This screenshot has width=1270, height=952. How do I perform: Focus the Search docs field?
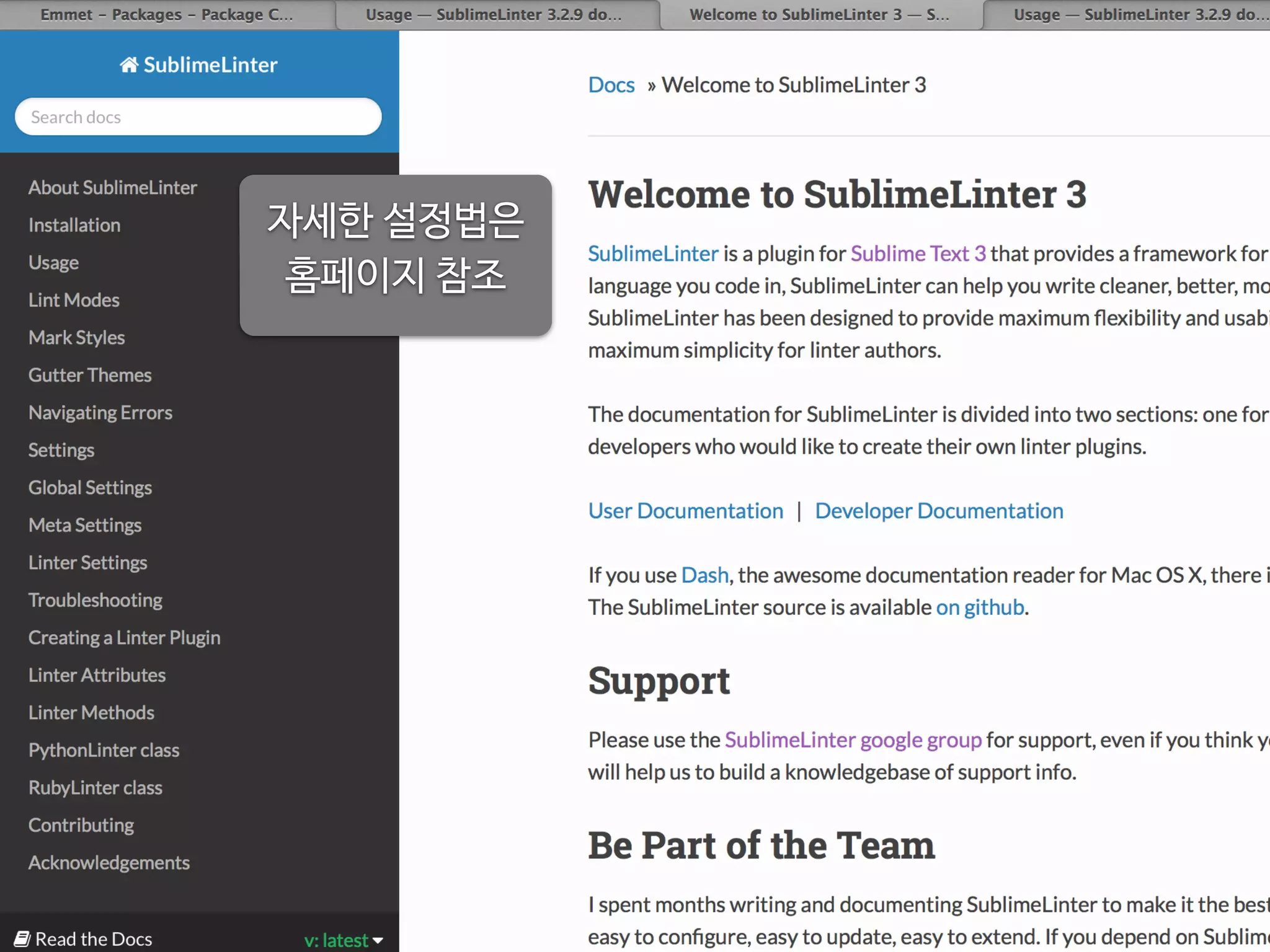pos(198,117)
